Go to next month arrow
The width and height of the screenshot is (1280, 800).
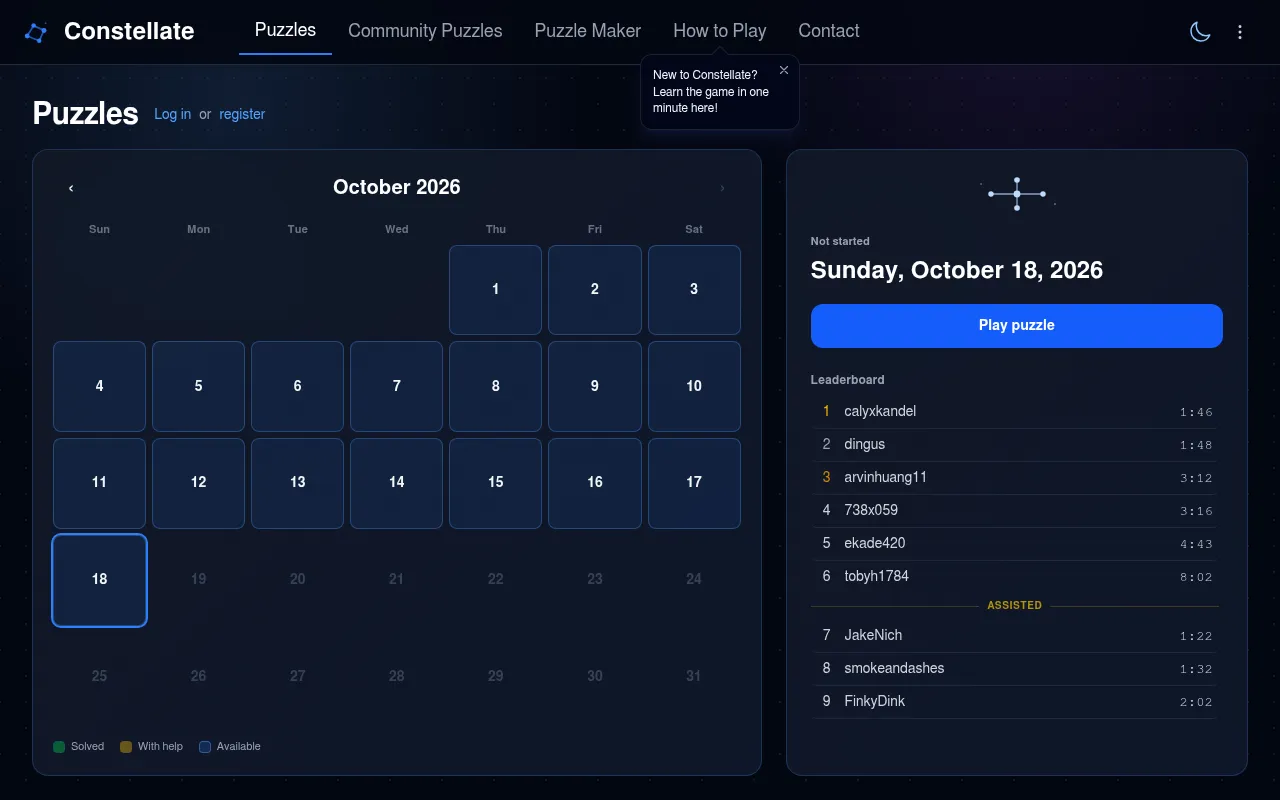point(722,188)
